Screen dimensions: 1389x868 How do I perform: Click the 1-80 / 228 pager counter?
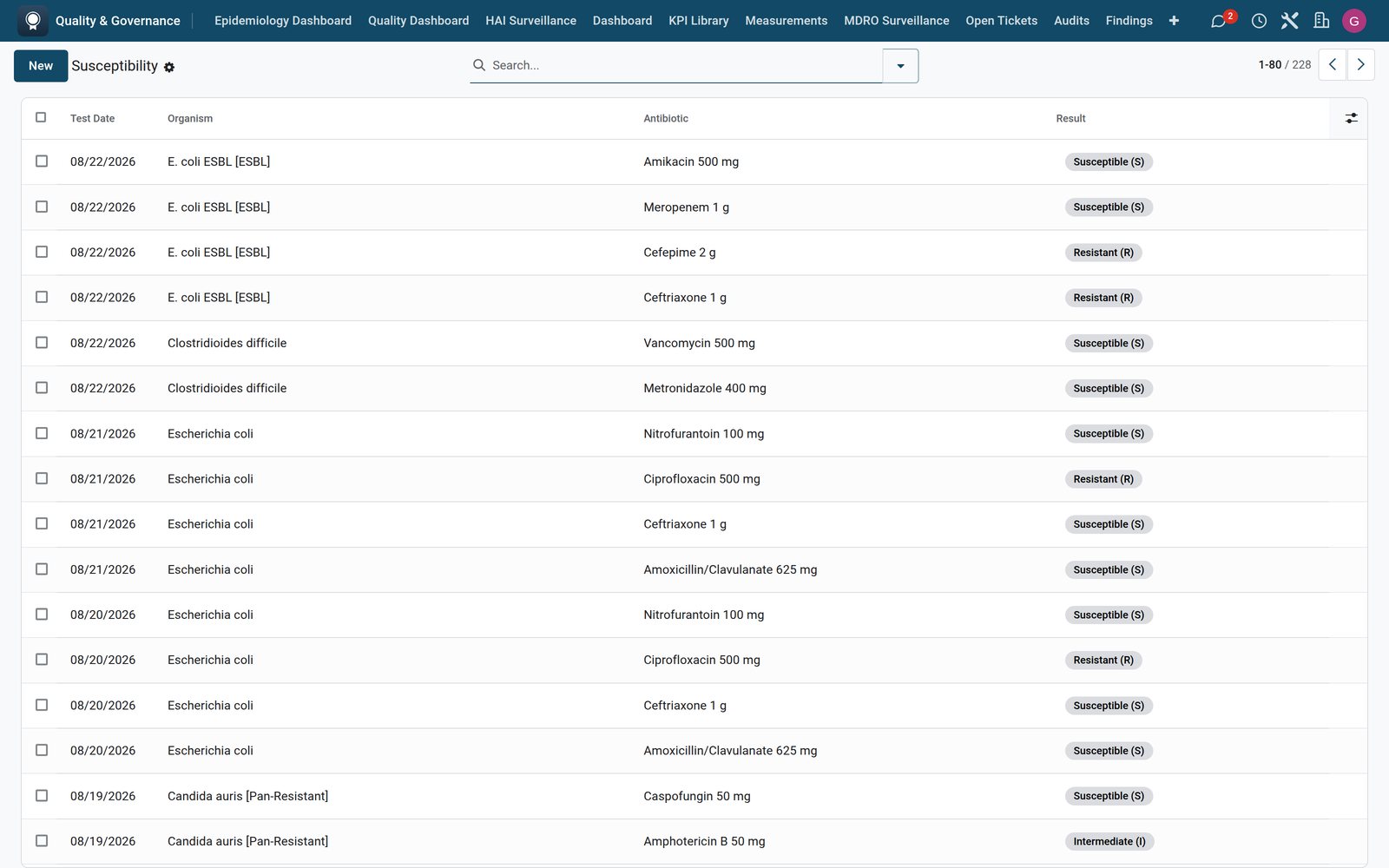coord(1284,65)
